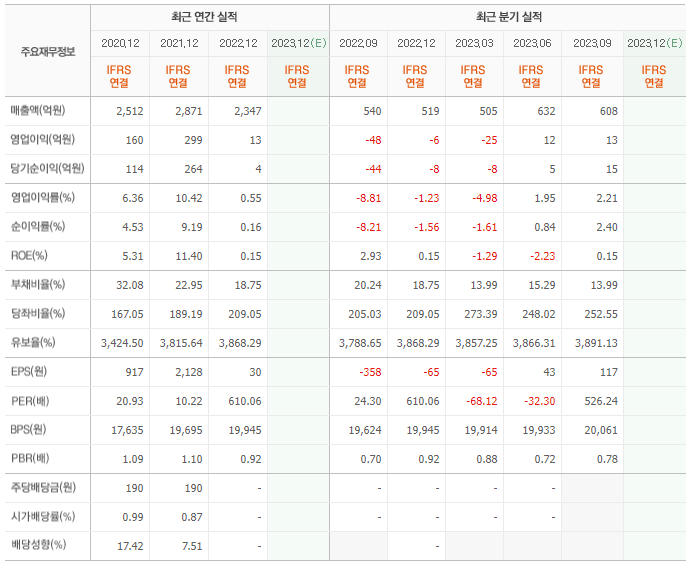The height and width of the screenshot is (564, 694).
Task: Select the 매출액(억원) row label
Action: point(38,111)
